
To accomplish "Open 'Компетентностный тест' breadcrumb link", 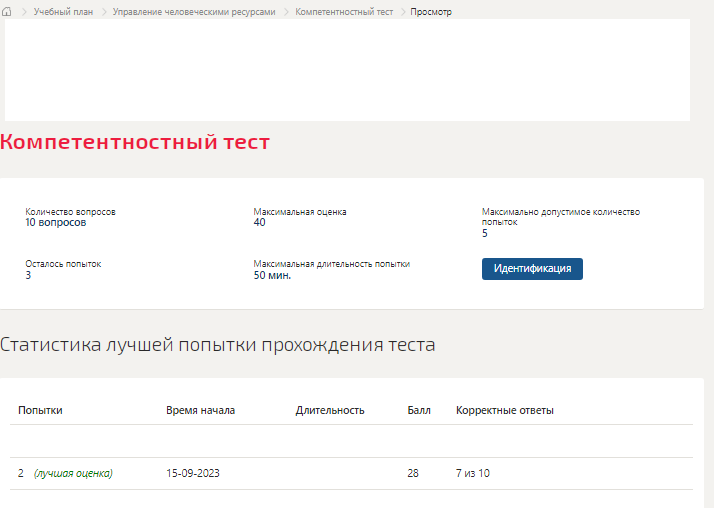I will [344, 12].
